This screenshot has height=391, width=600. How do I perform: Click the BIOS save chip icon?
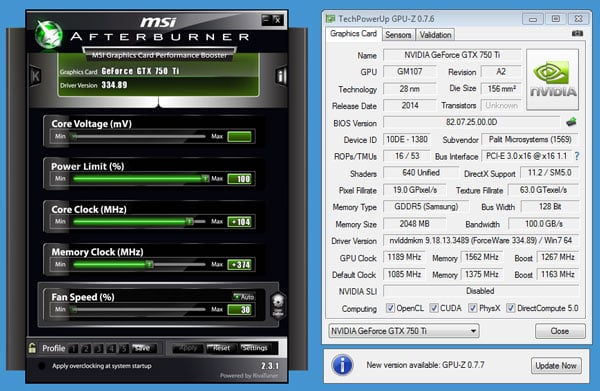(x=571, y=122)
